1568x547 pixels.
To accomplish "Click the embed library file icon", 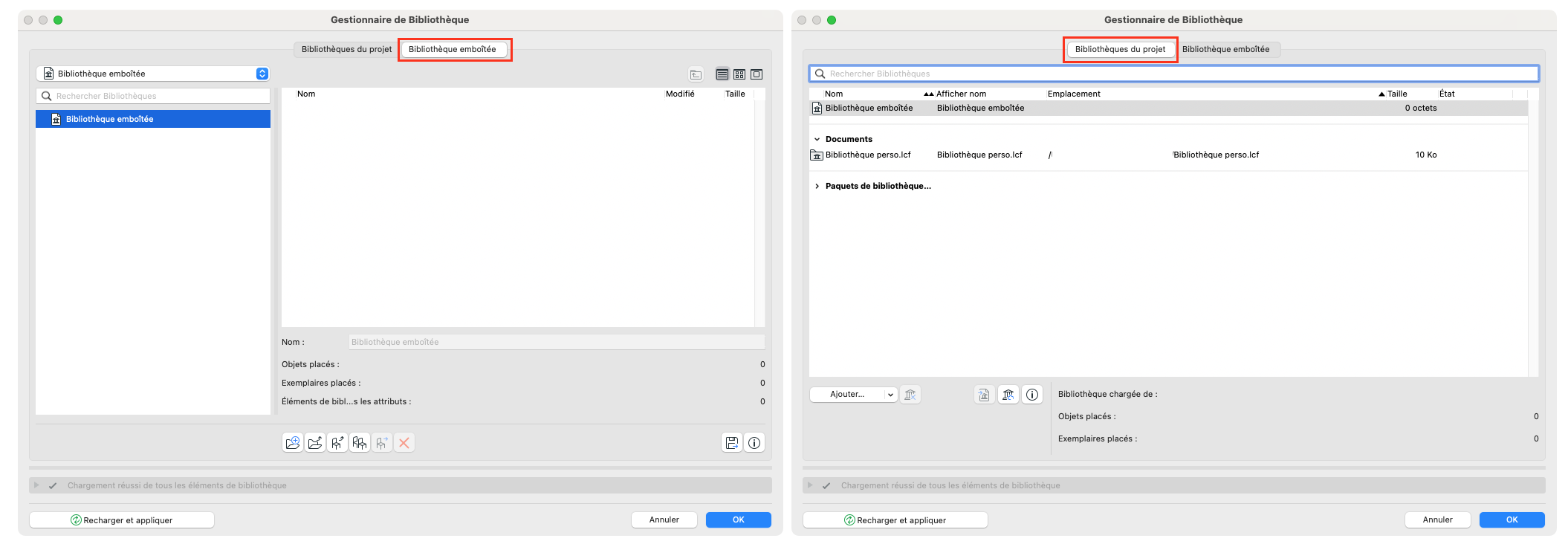I will [x=984, y=395].
